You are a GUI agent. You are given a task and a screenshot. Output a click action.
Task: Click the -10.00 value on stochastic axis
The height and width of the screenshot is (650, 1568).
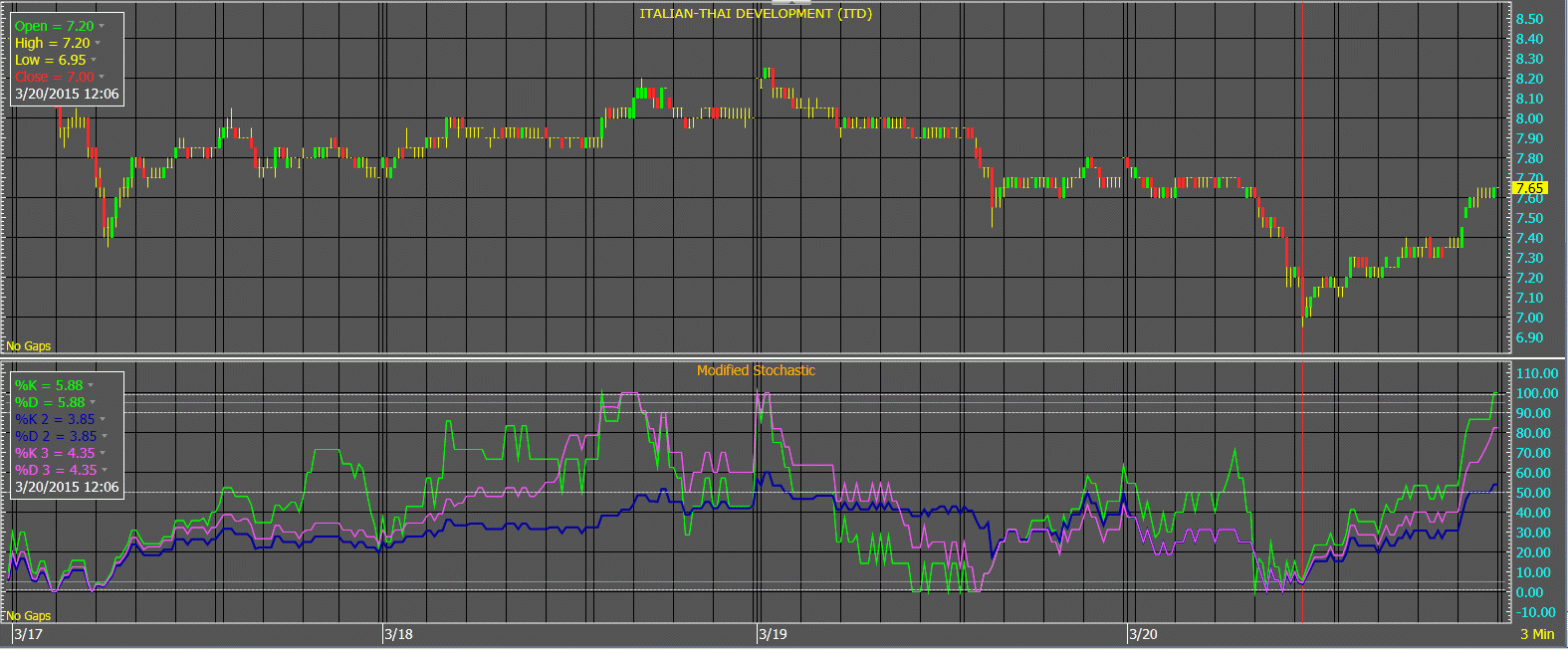click(1535, 612)
